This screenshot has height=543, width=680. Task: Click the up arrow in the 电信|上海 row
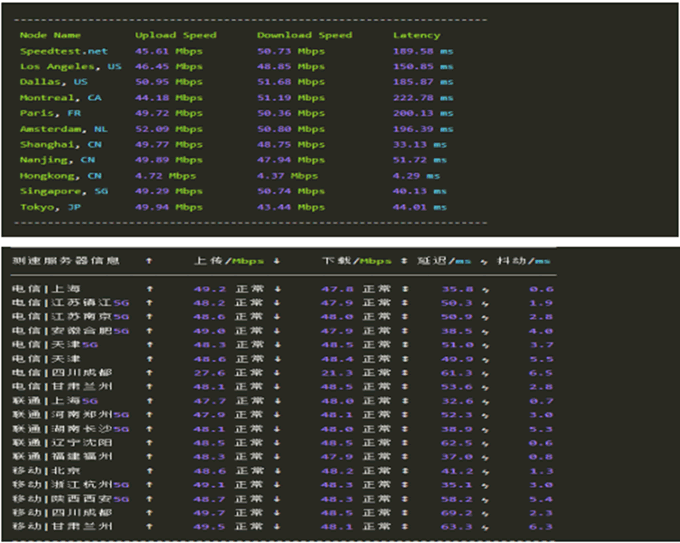[x=149, y=289]
